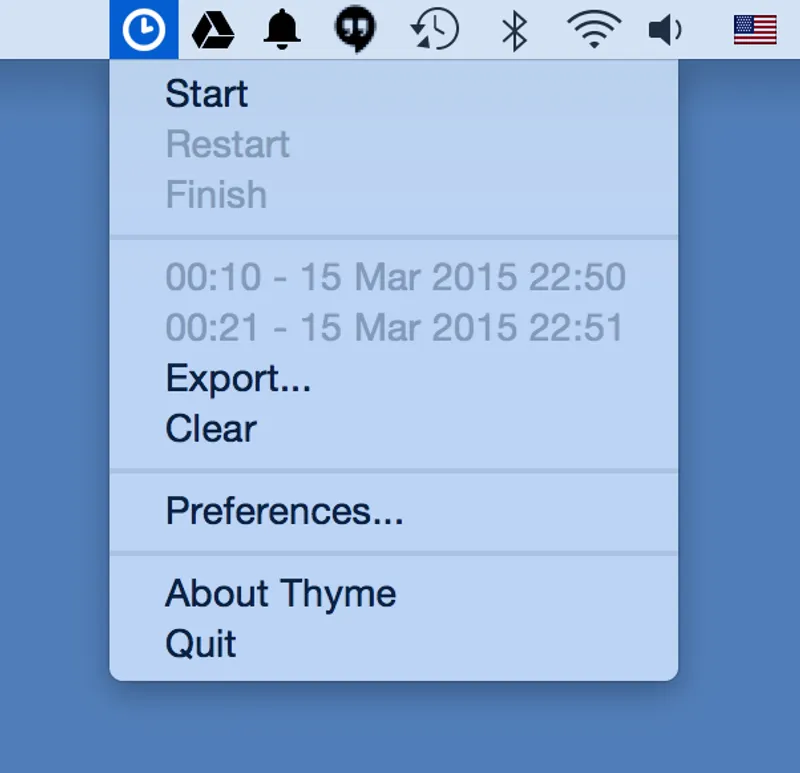This screenshot has height=773, width=800.
Task: Open the Thyme timer menu bar icon
Action: [144, 29]
